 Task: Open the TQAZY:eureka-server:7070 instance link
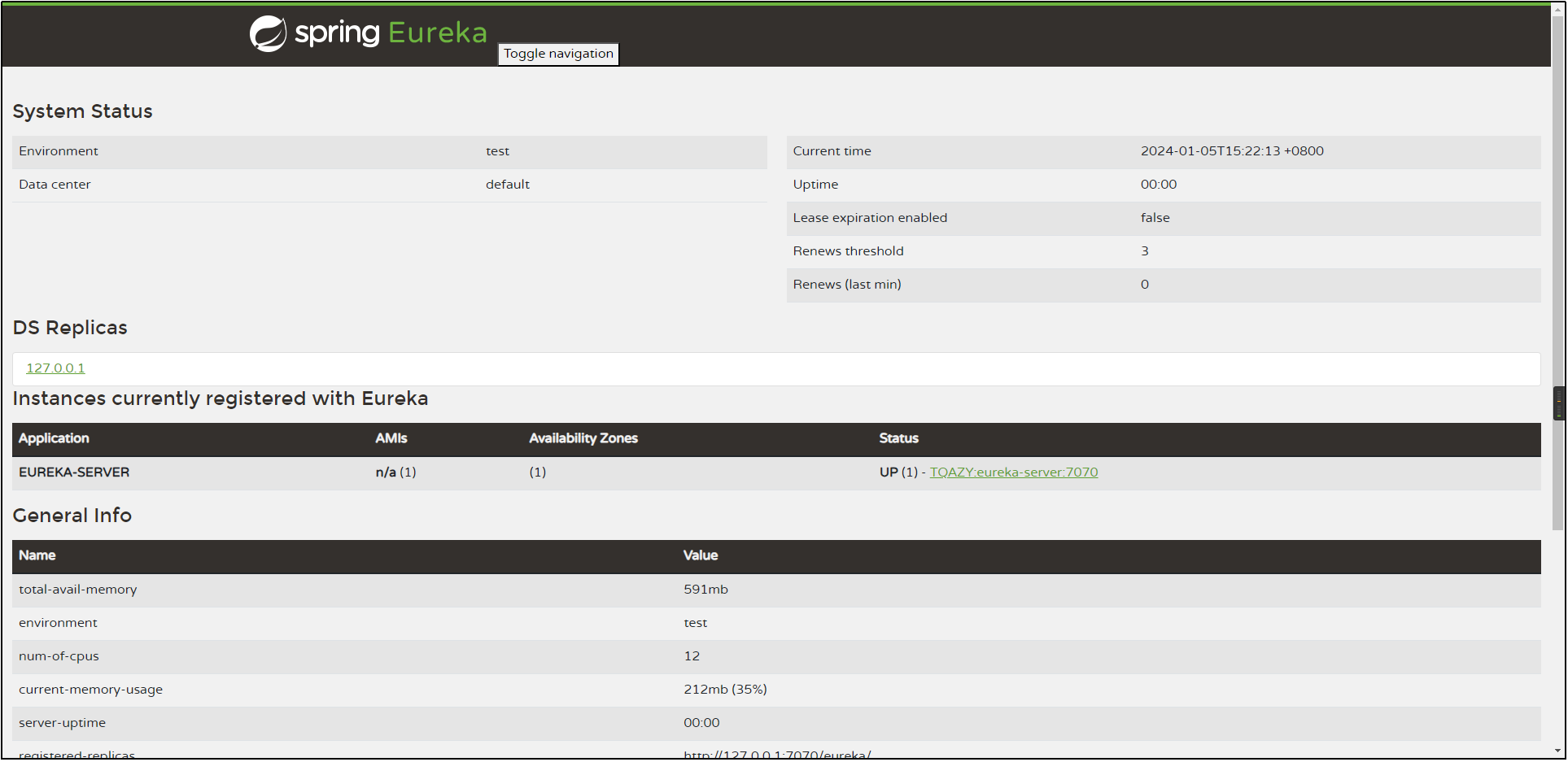click(1013, 472)
